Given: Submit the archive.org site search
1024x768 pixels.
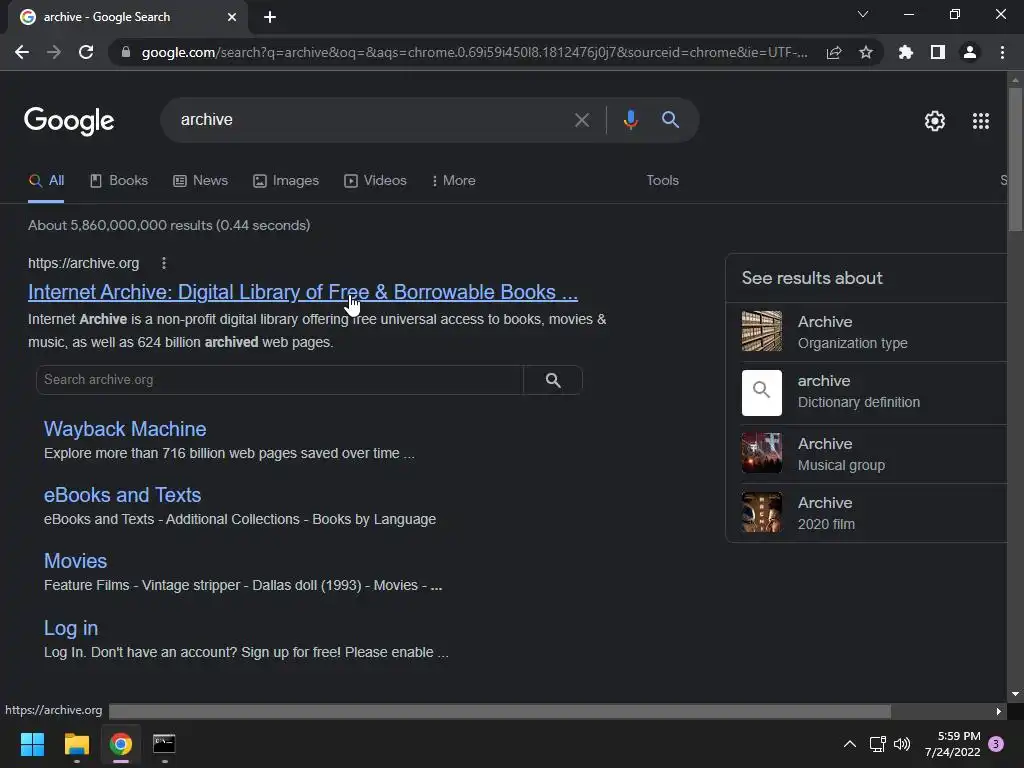Looking at the screenshot, I should click(x=553, y=380).
